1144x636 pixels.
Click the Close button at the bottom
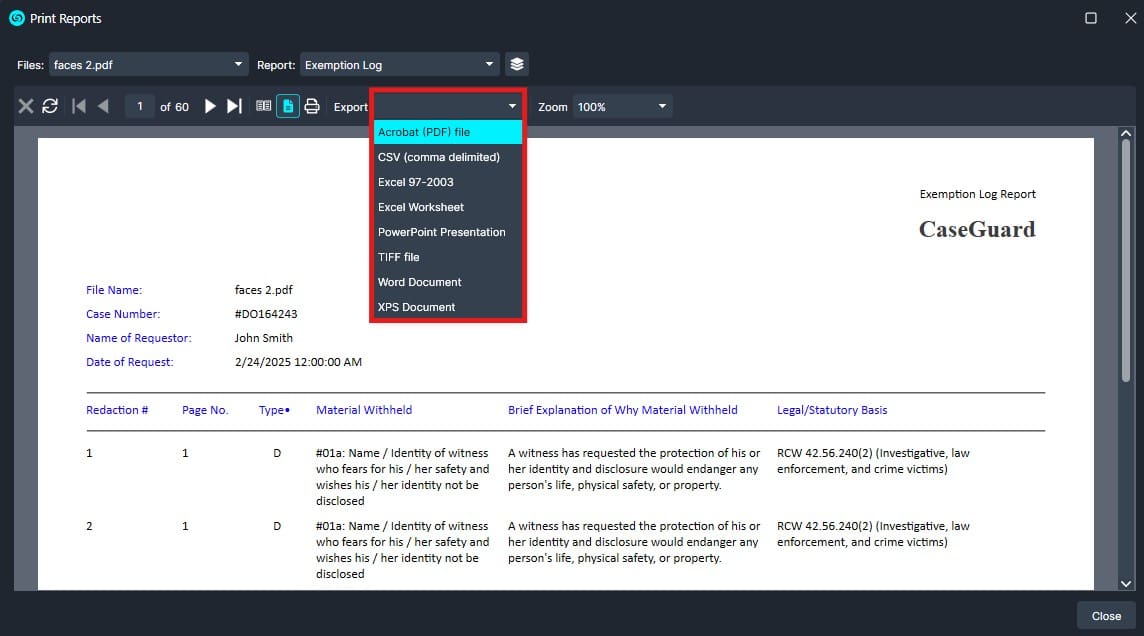(1106, 616)
